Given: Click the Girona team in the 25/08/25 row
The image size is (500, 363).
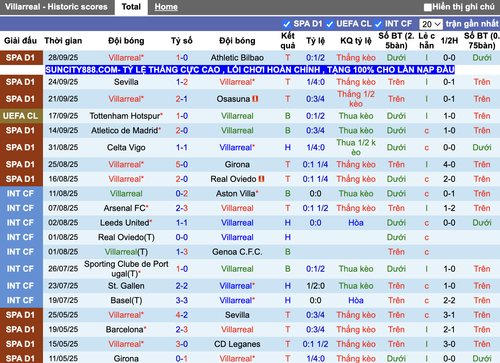Looking at the screenshot, I should click(237, 164).
